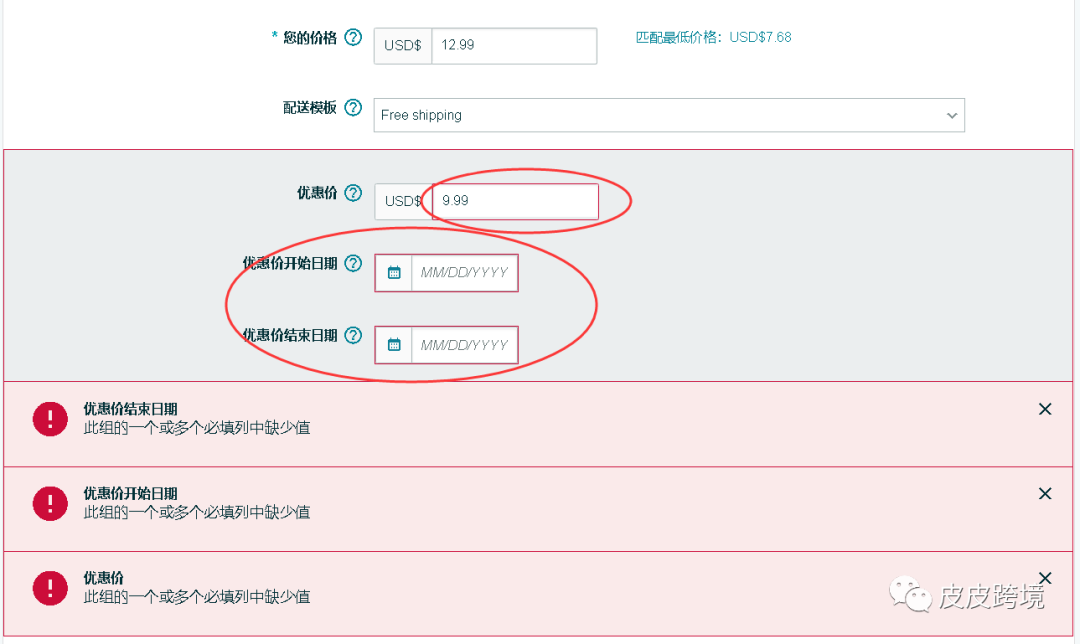Open the date picker calendar for 优惠价结束日期
This screenshot has height=644, width=1080.
(x=392, y=344)
